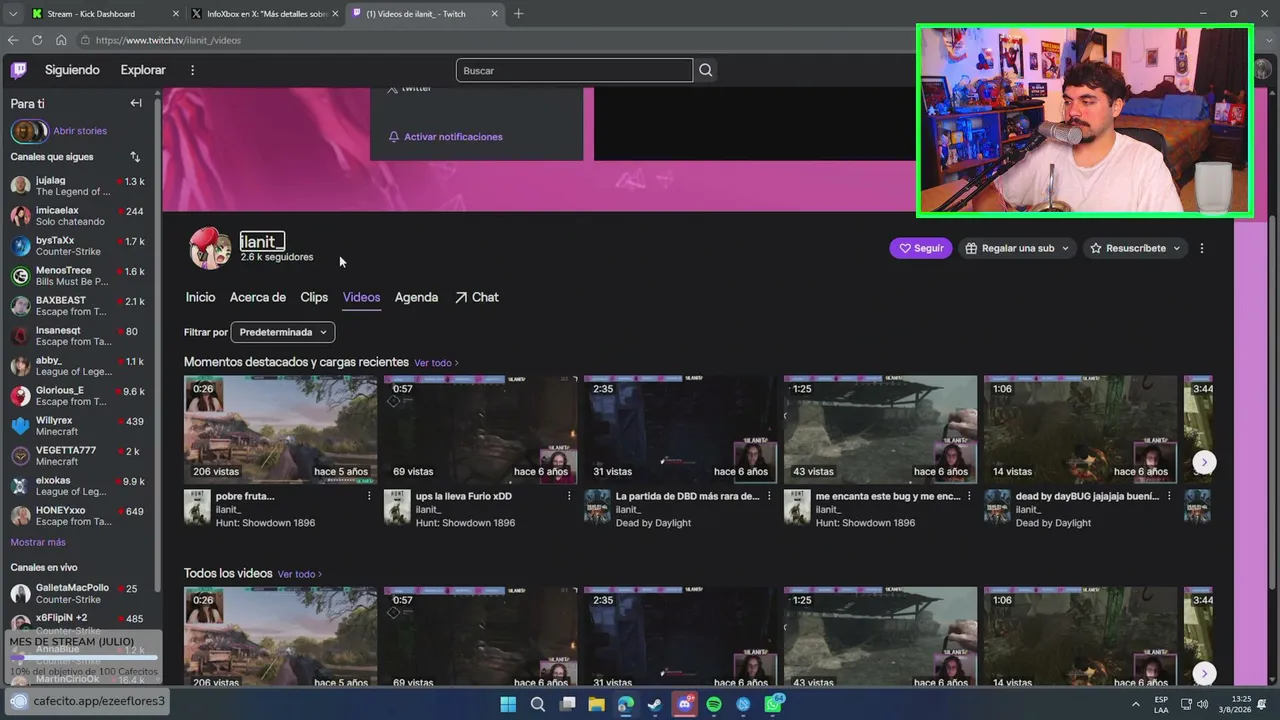This screenshot has height=720, width=1280.
Task: Open the browser tab list dropdown
Action: tap(13, 14)
